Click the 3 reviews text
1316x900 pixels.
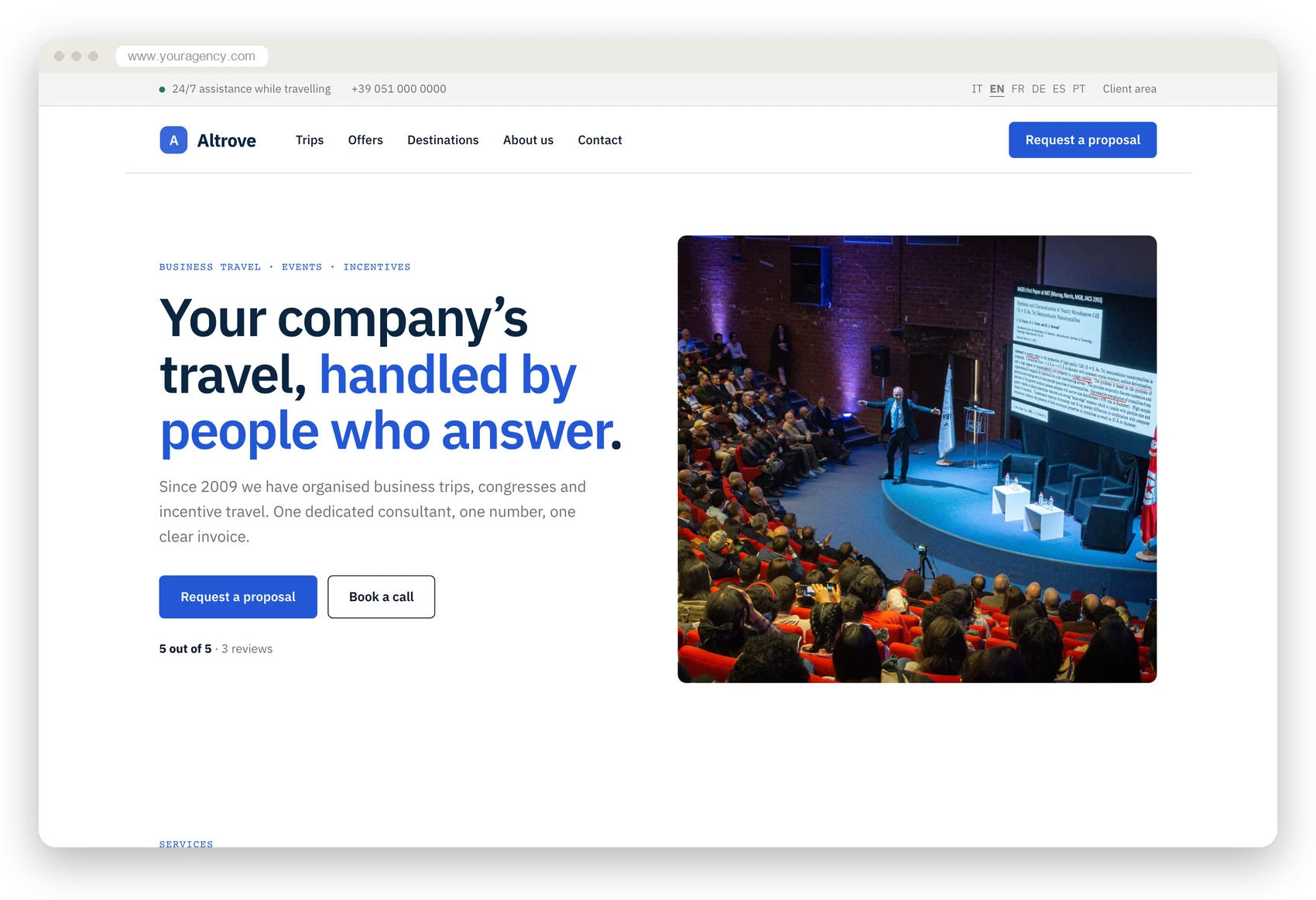[x=247, y=649]
